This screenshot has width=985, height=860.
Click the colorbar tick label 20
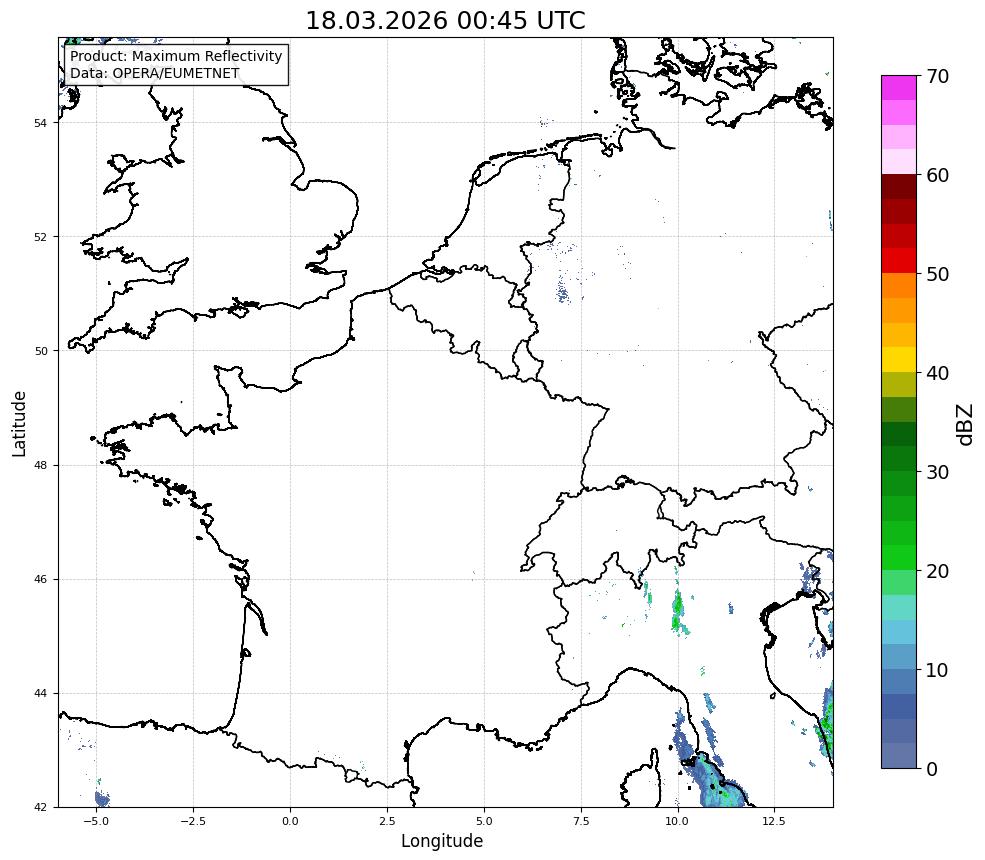pyautogui.click(x=937, y=571)
